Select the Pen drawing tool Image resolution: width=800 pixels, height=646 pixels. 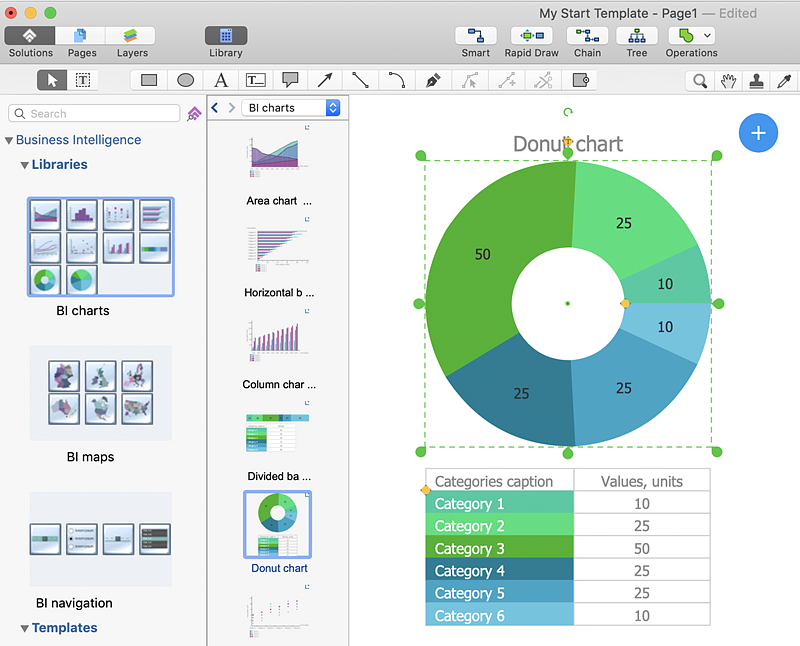click(x=433, y=80)
